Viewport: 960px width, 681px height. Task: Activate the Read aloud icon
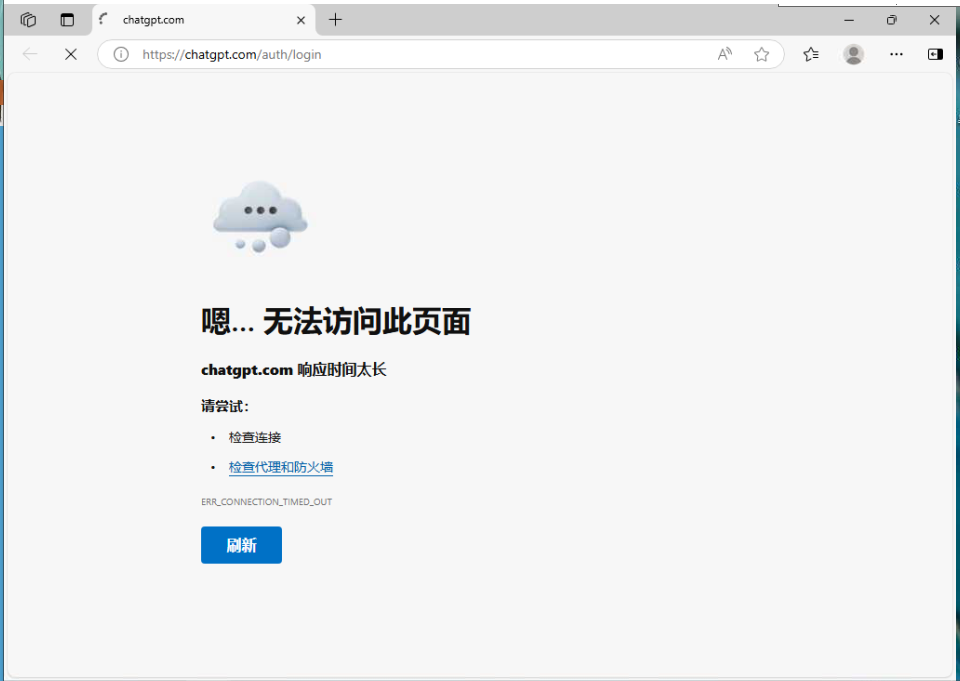(725, 55)
